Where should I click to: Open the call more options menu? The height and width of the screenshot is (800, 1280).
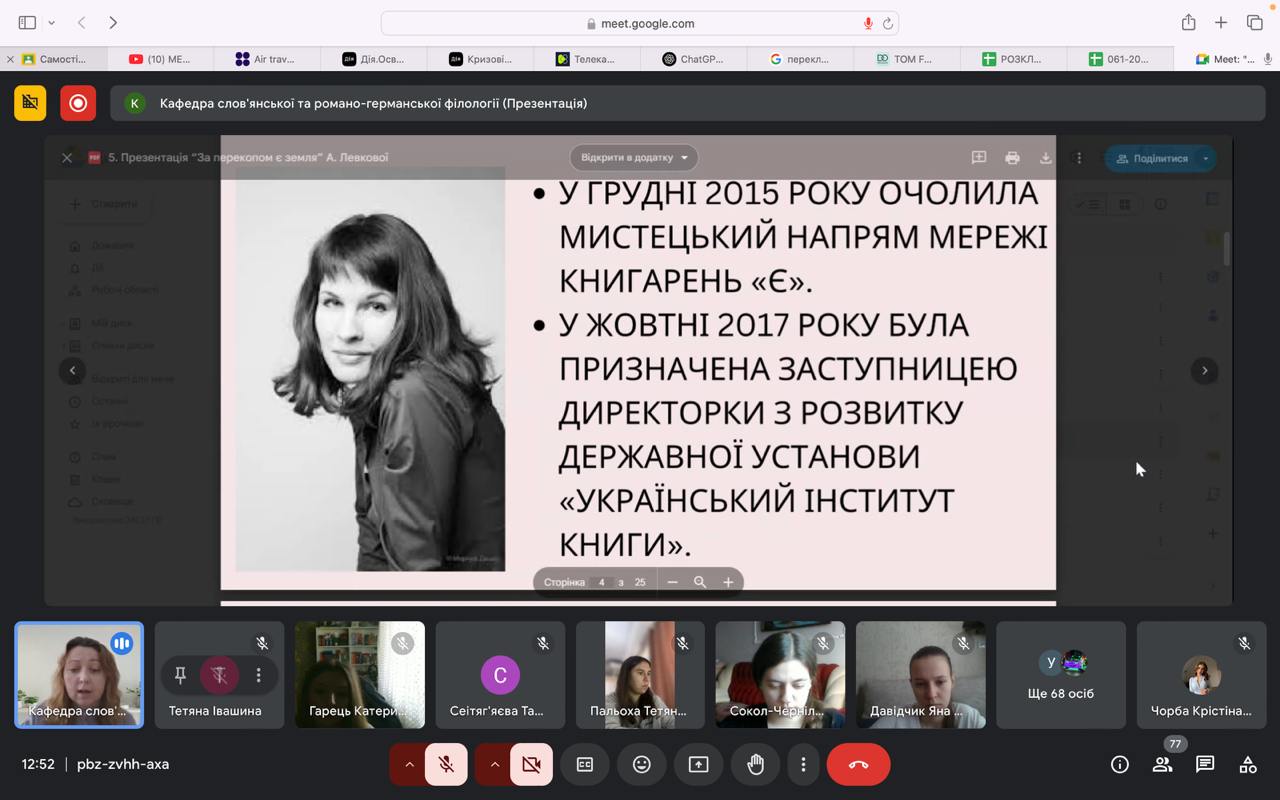coord(803,764)
